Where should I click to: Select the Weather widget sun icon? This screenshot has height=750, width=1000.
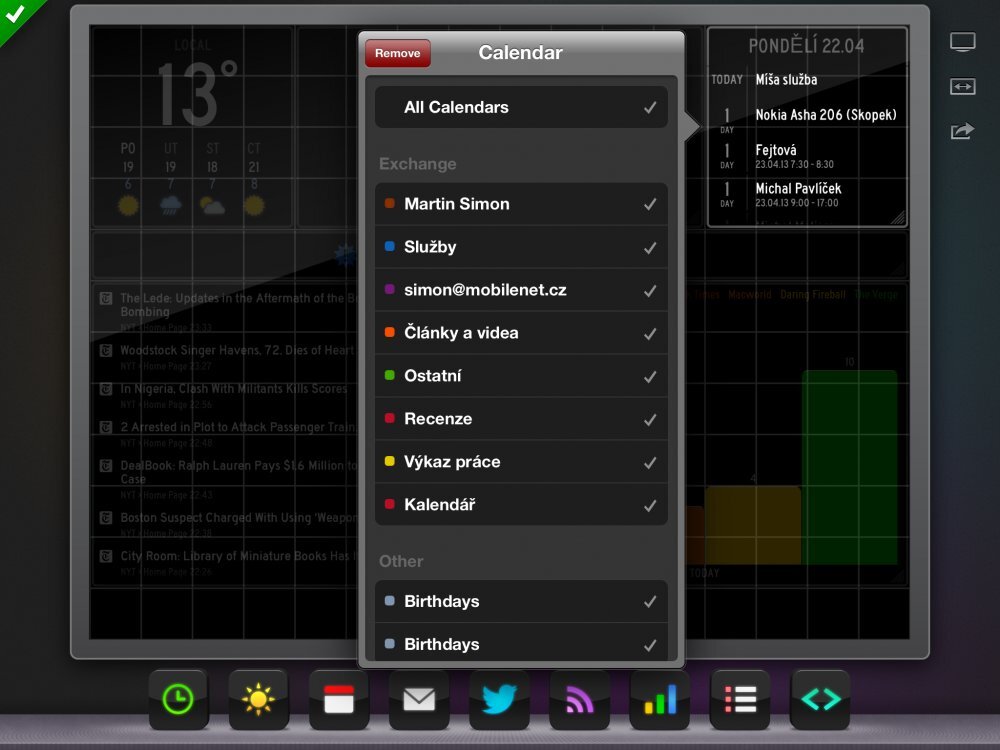259,700
